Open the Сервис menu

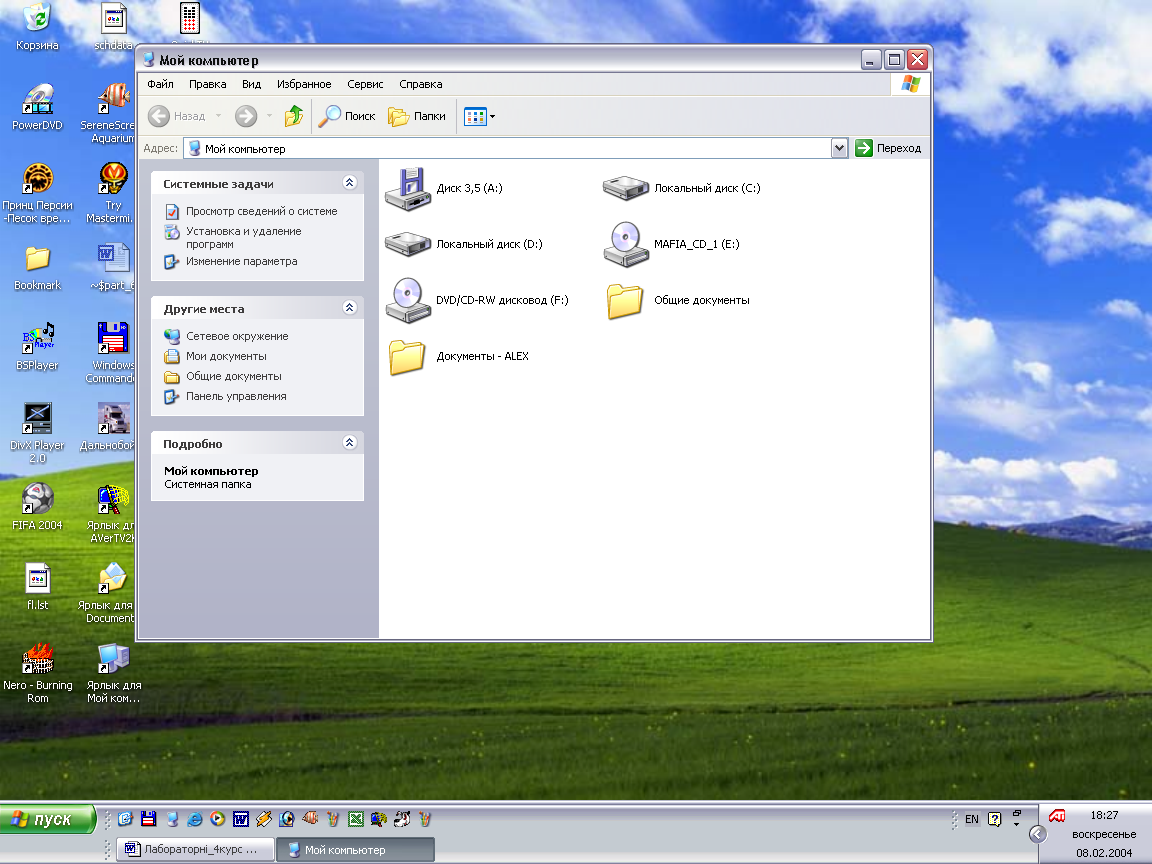(365, 84)
